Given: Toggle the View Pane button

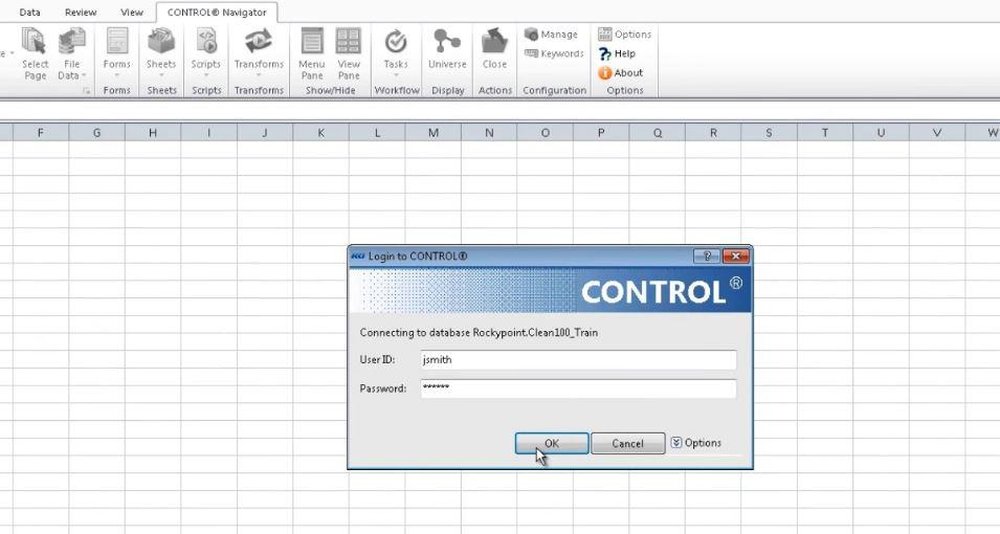Looking at the screenshot, I should tap(348, 54).
